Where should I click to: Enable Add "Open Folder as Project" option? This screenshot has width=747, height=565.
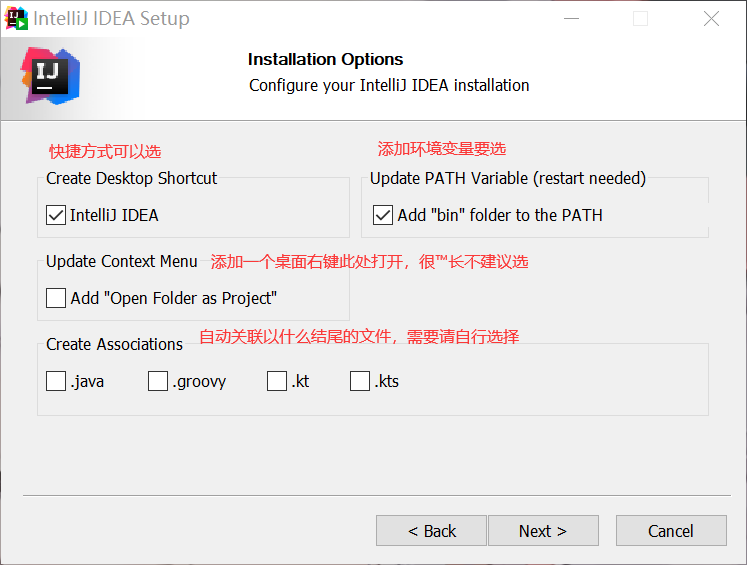[56, 298]
